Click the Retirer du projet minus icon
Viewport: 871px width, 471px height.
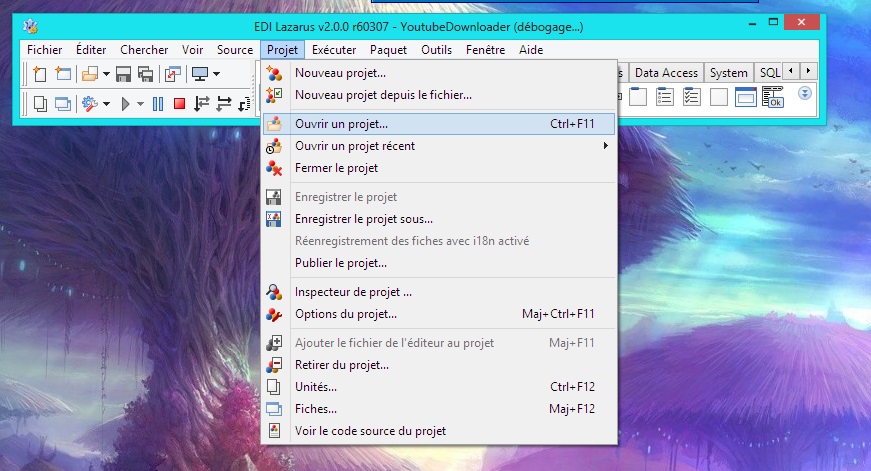(274, 365)
